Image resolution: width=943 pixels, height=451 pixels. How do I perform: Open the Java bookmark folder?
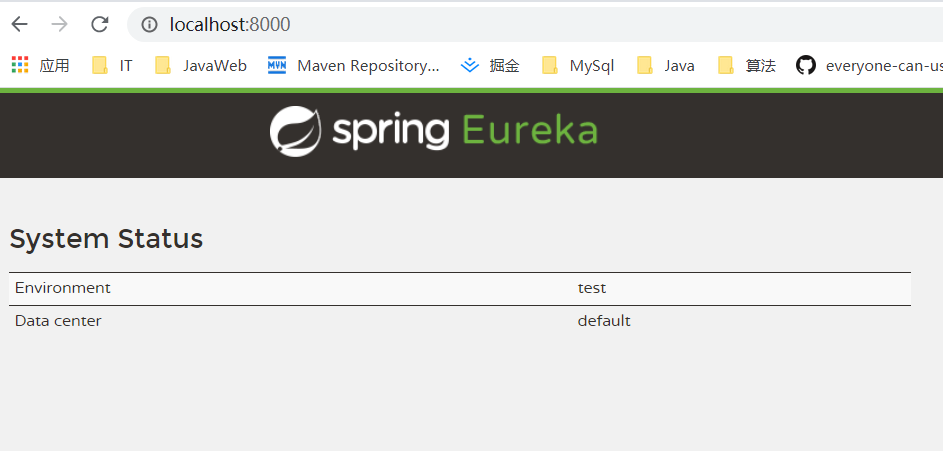pos(666,66)
